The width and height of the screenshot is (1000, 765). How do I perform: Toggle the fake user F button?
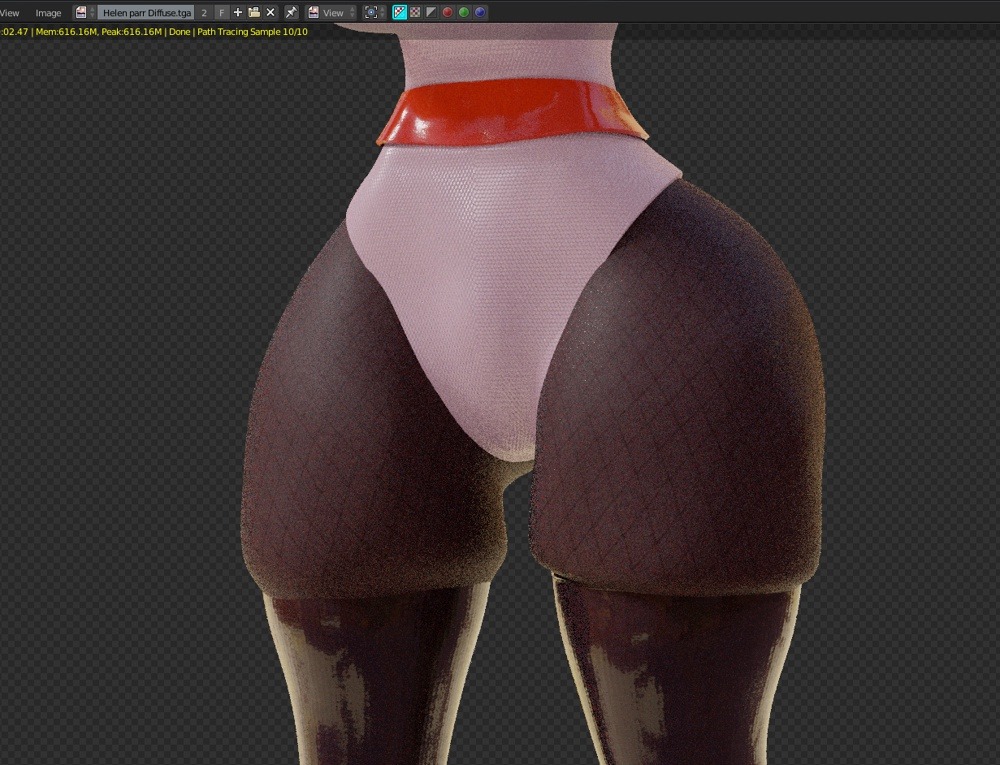[x=221, y=13]
